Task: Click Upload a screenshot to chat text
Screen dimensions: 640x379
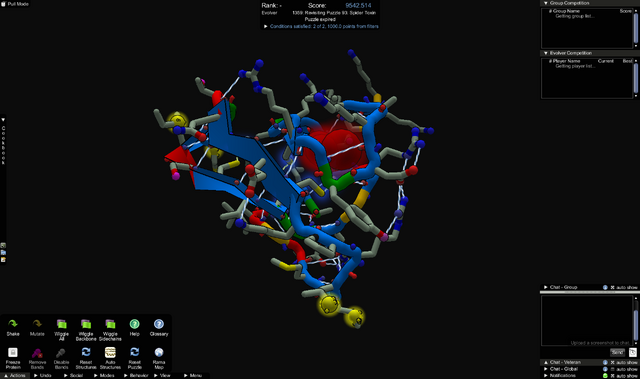Action: click(601, 343)
